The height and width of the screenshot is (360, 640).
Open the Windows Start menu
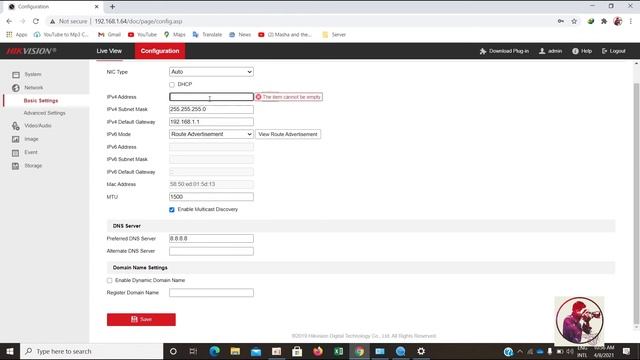point(10,351)
